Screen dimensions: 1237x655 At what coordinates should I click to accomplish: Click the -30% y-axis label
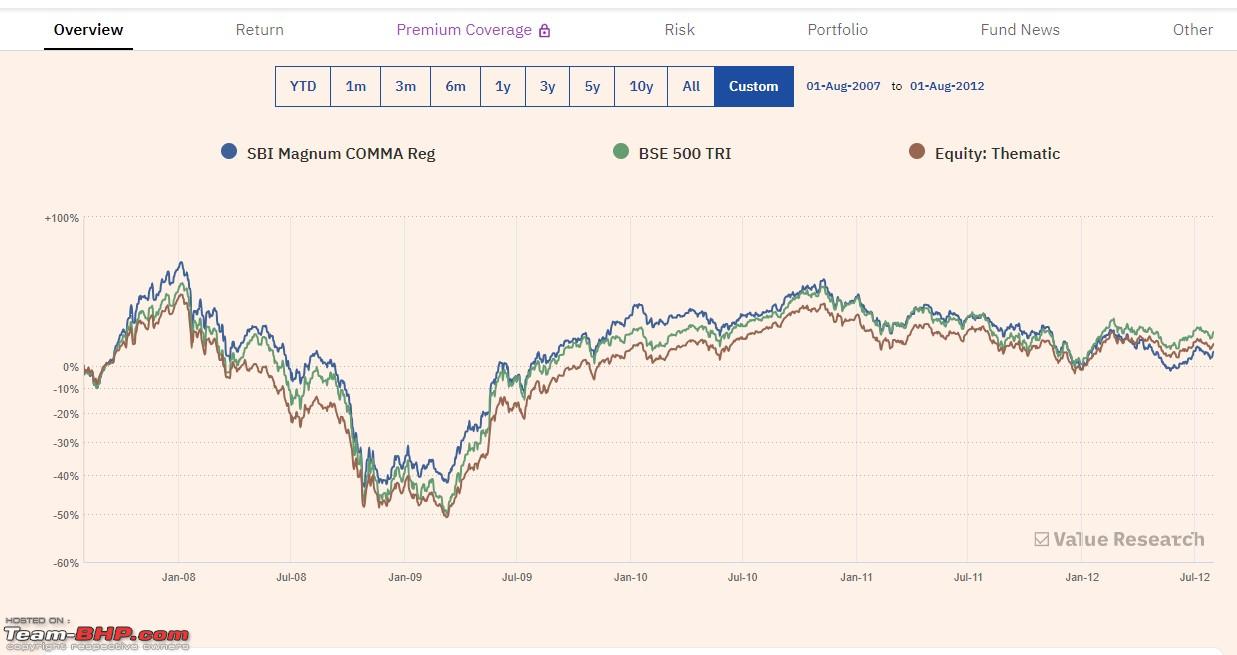pos(66,443)
